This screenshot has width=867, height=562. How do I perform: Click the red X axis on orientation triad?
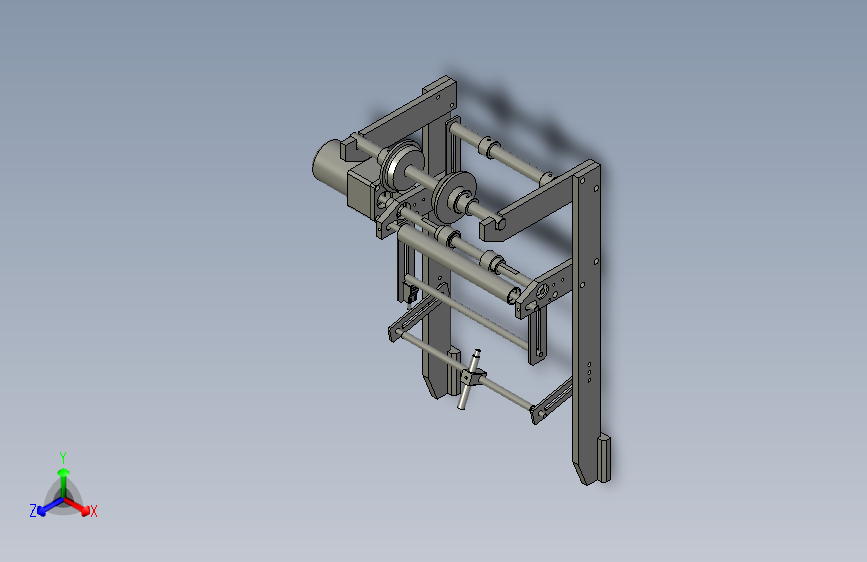[x=79, y=507]
